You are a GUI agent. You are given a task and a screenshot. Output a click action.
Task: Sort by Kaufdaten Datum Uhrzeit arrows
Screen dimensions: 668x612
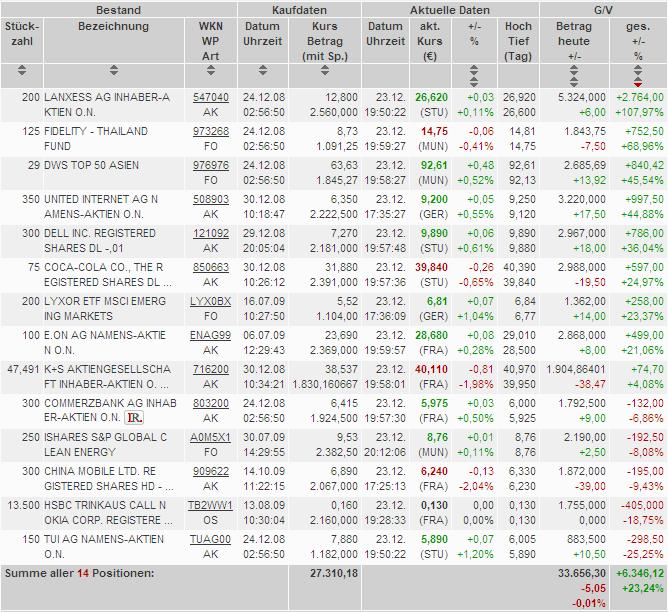click(x=263, y=70)
